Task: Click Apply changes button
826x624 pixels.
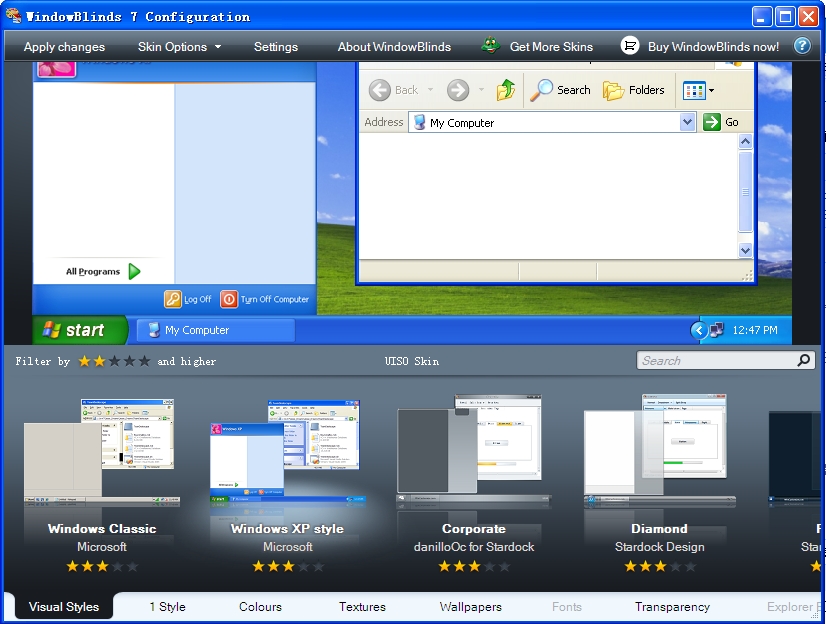Action: (64, 47)
